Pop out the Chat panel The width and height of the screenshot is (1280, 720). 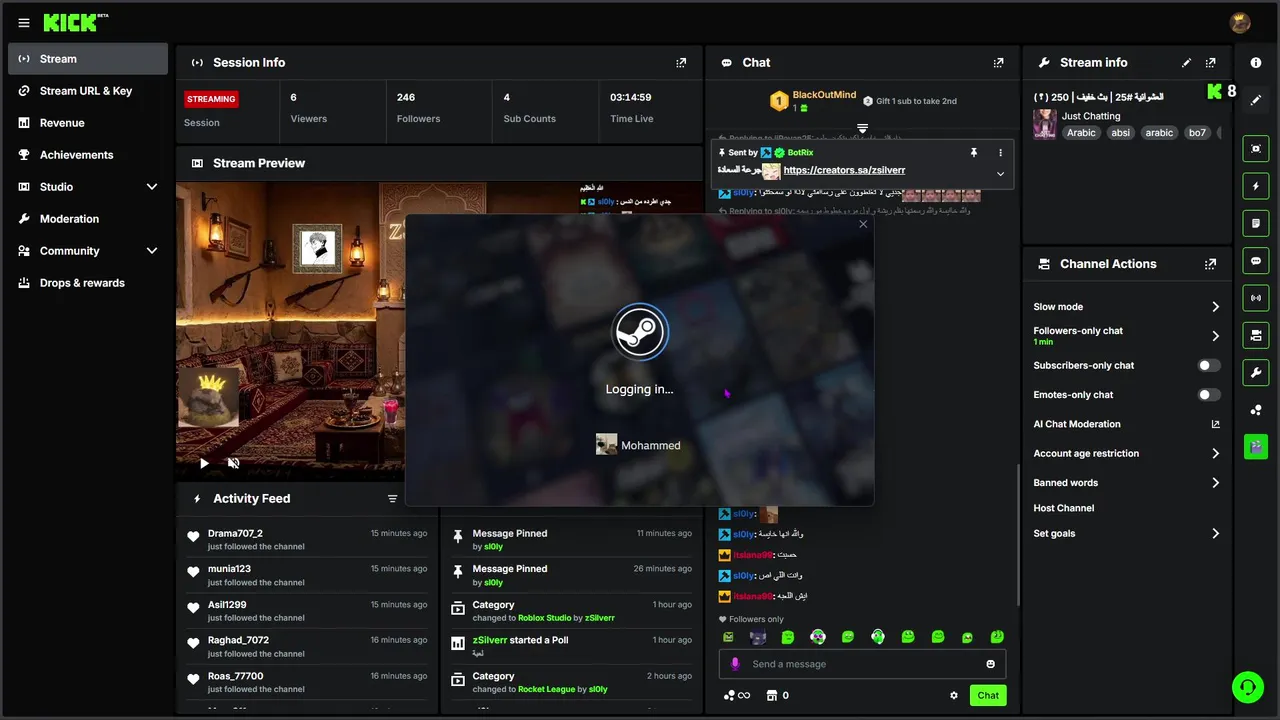998,62
